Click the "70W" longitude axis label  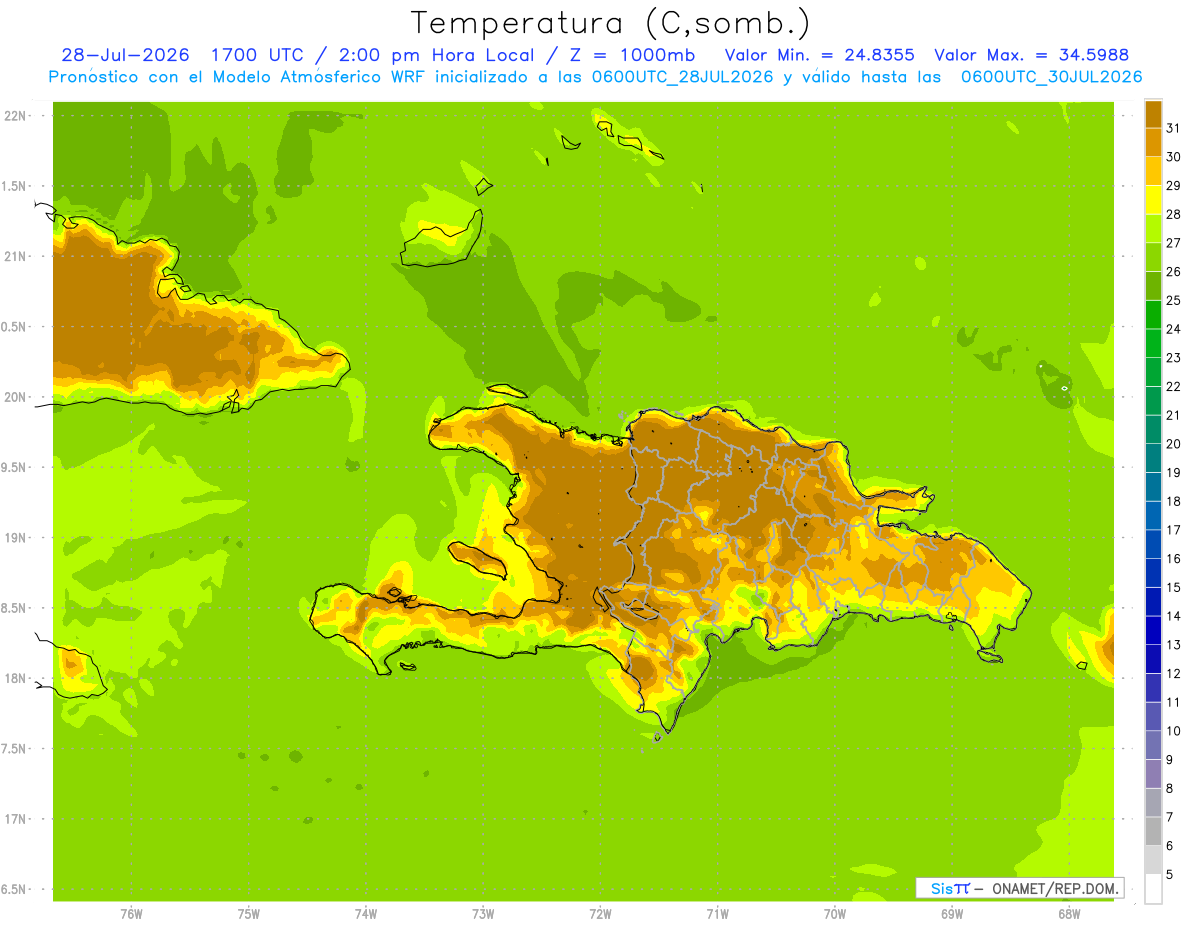point(835,914)
